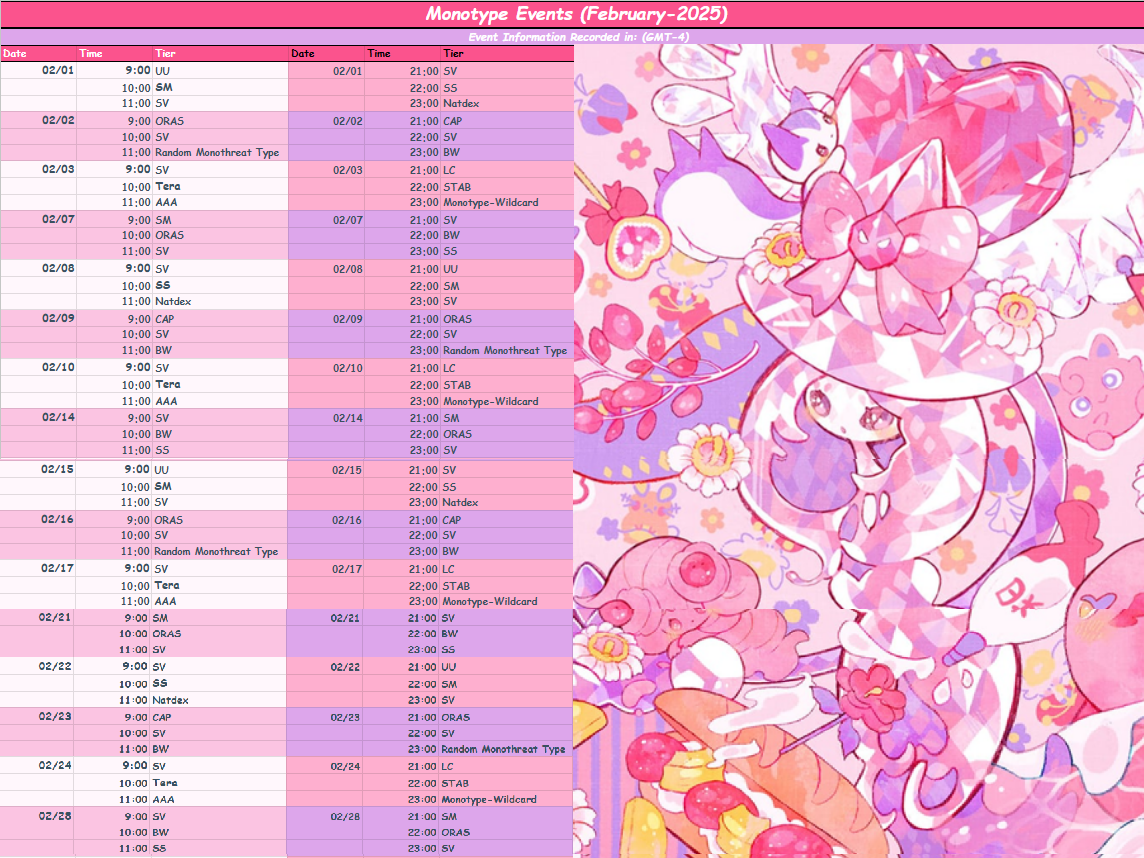Image resolution: width=1144 pixels, height=858 pixels.
Task: Click the "Tera" tier for 02/10 at 10:00
Action: pos(167,384)
